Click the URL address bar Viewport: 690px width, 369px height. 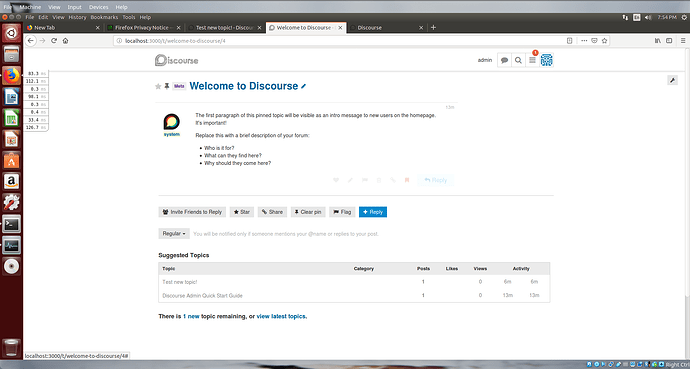point(339,40)
